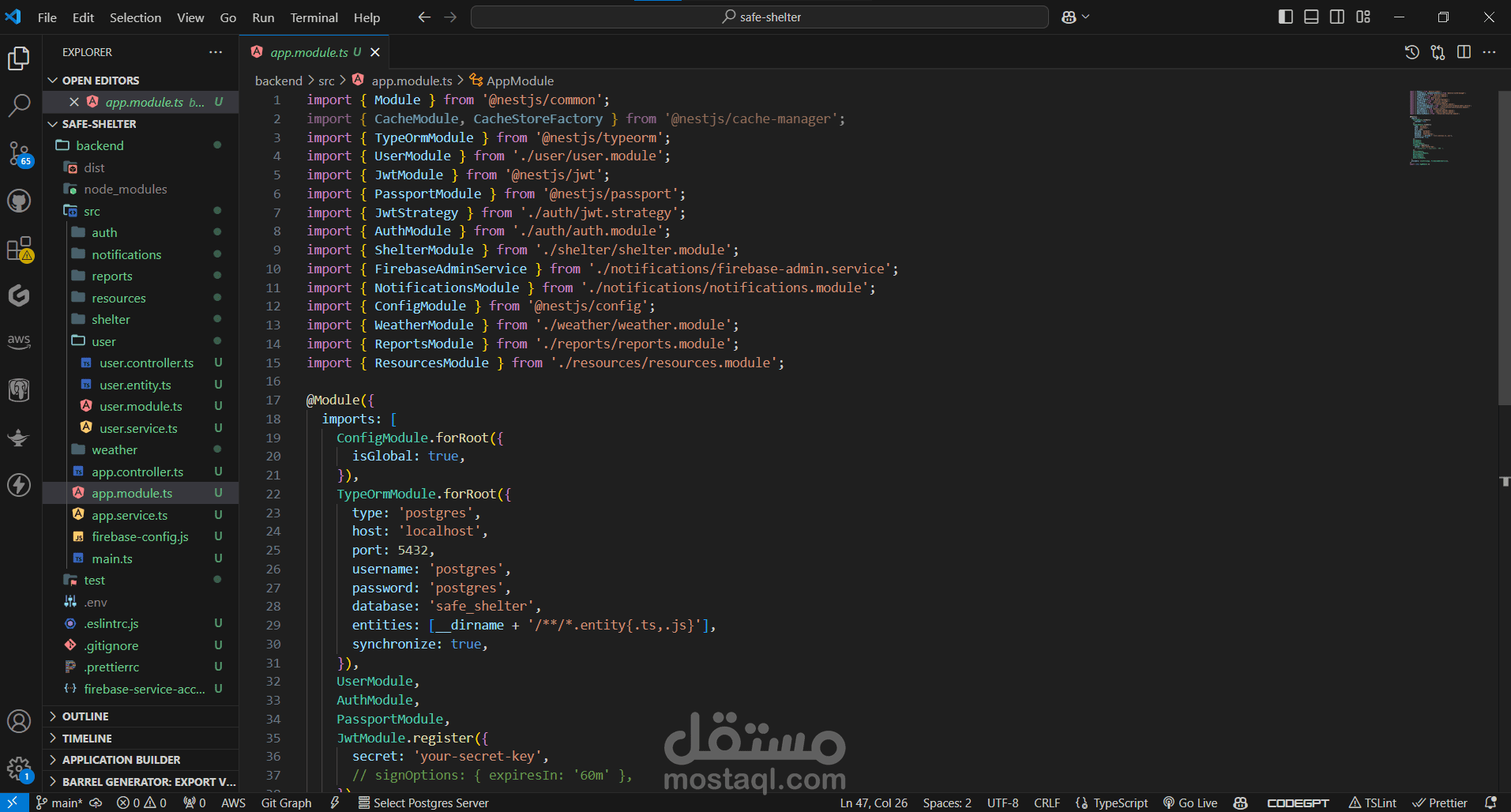
Task: Toggle the primary side bar layout icon
Action: [x=1286, y=17]
